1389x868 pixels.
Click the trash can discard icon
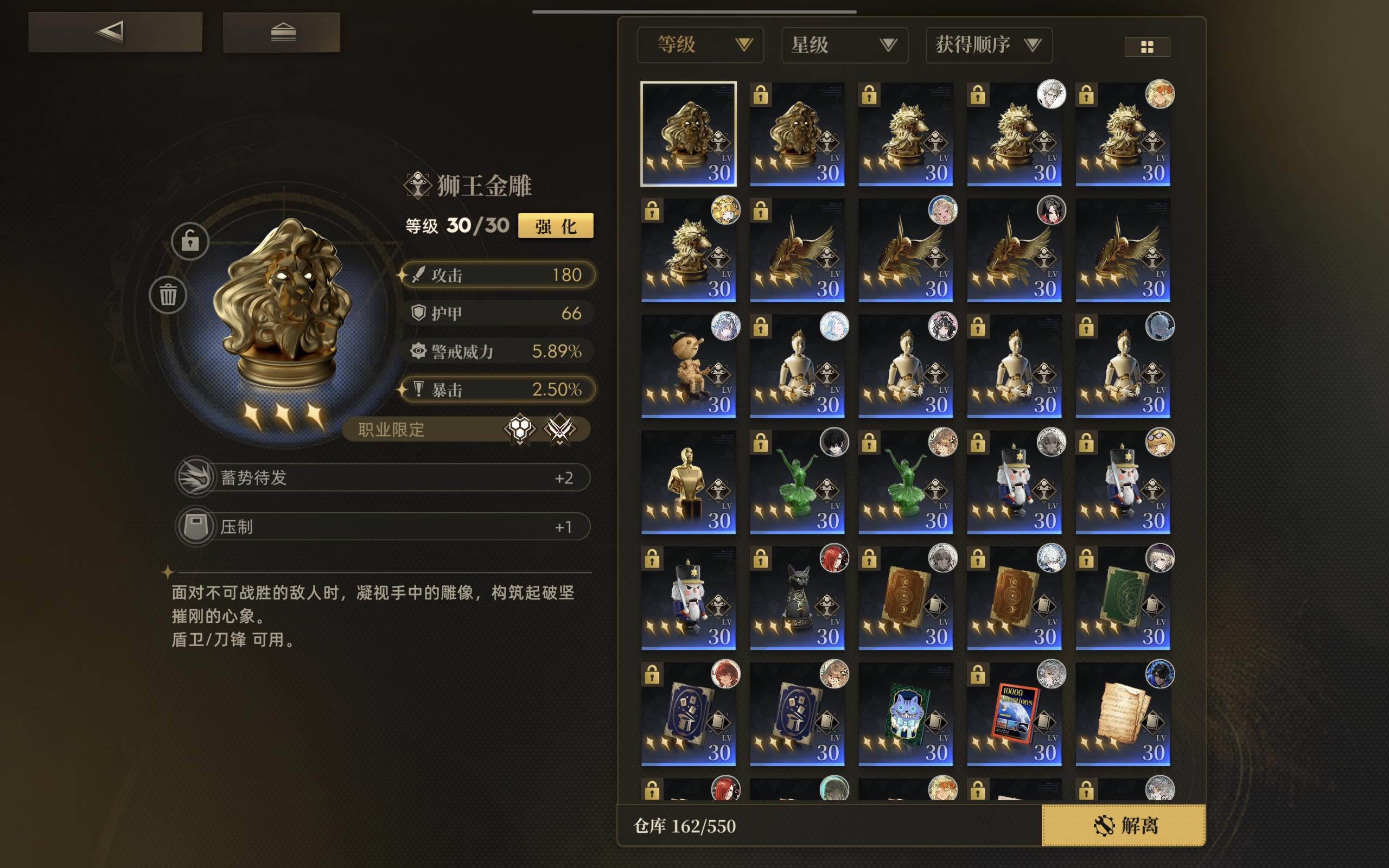coord(168,295)
